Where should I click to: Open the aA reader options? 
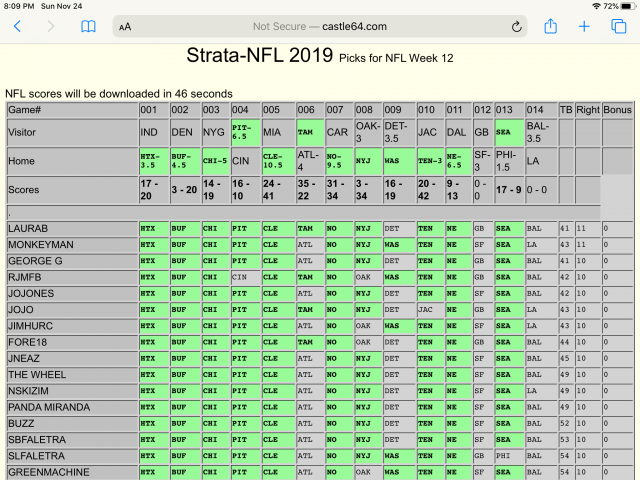(125, 28)
